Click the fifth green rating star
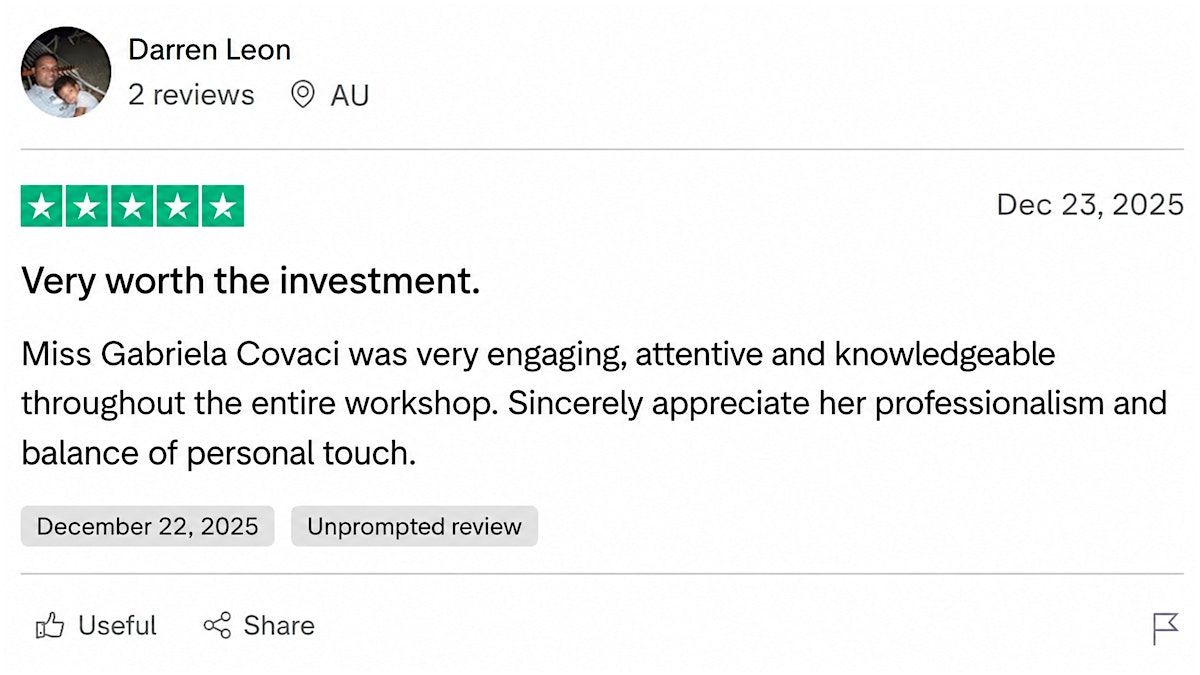 tap(222, 207)
